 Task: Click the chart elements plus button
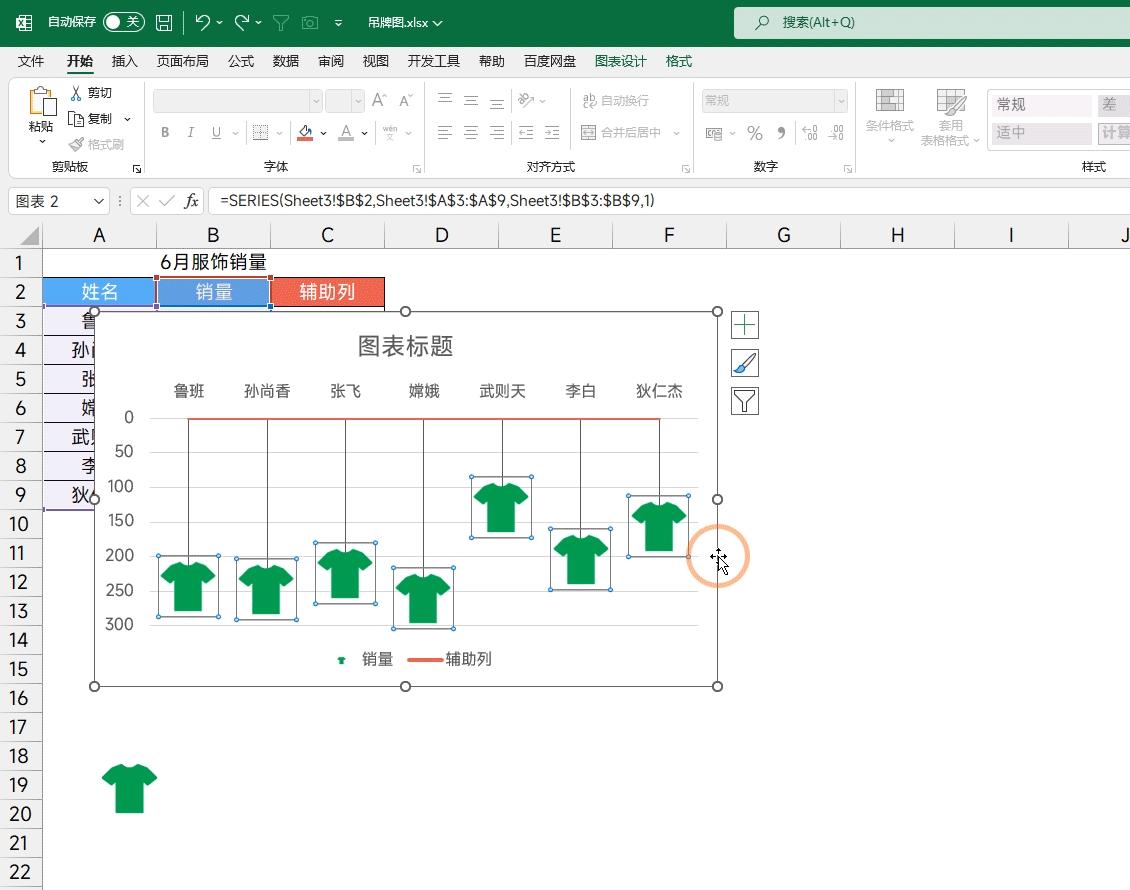pos(744,324)
